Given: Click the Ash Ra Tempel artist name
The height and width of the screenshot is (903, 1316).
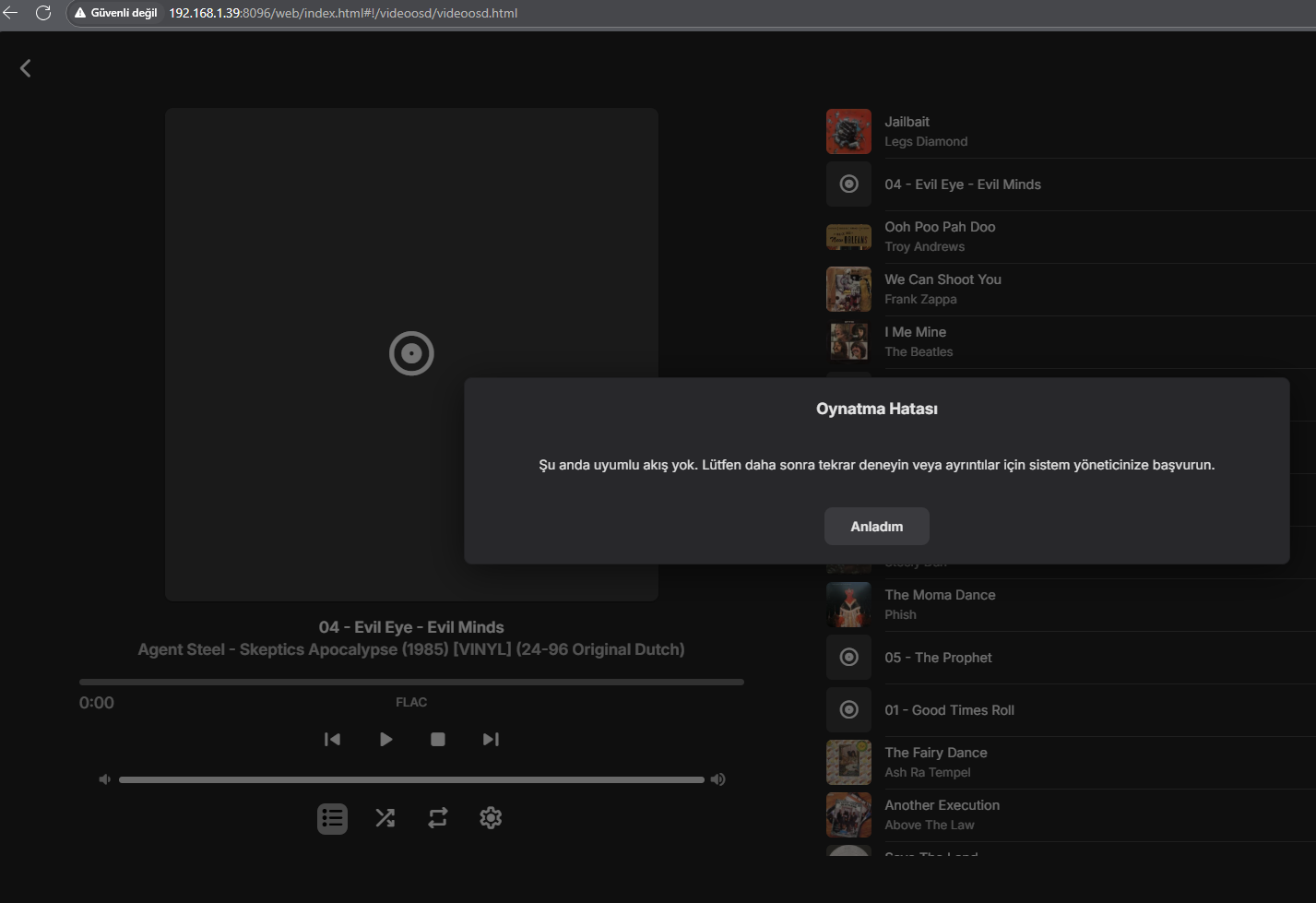Looking at the screenshot, I should (928, 773).
